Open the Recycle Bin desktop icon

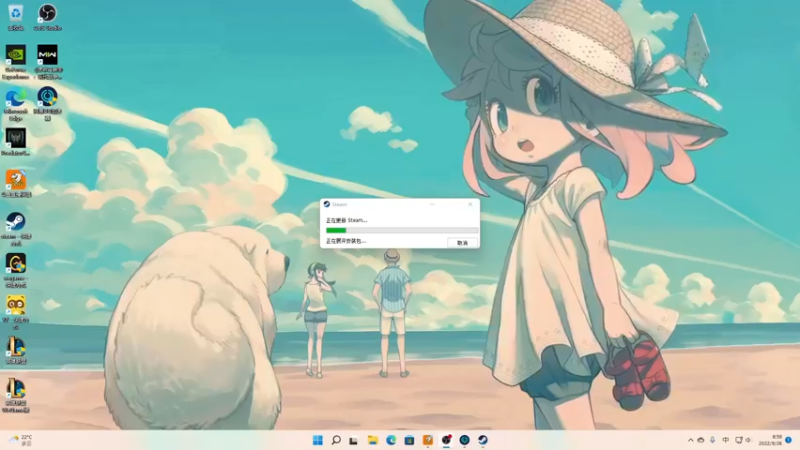click(x=16, y=17)
